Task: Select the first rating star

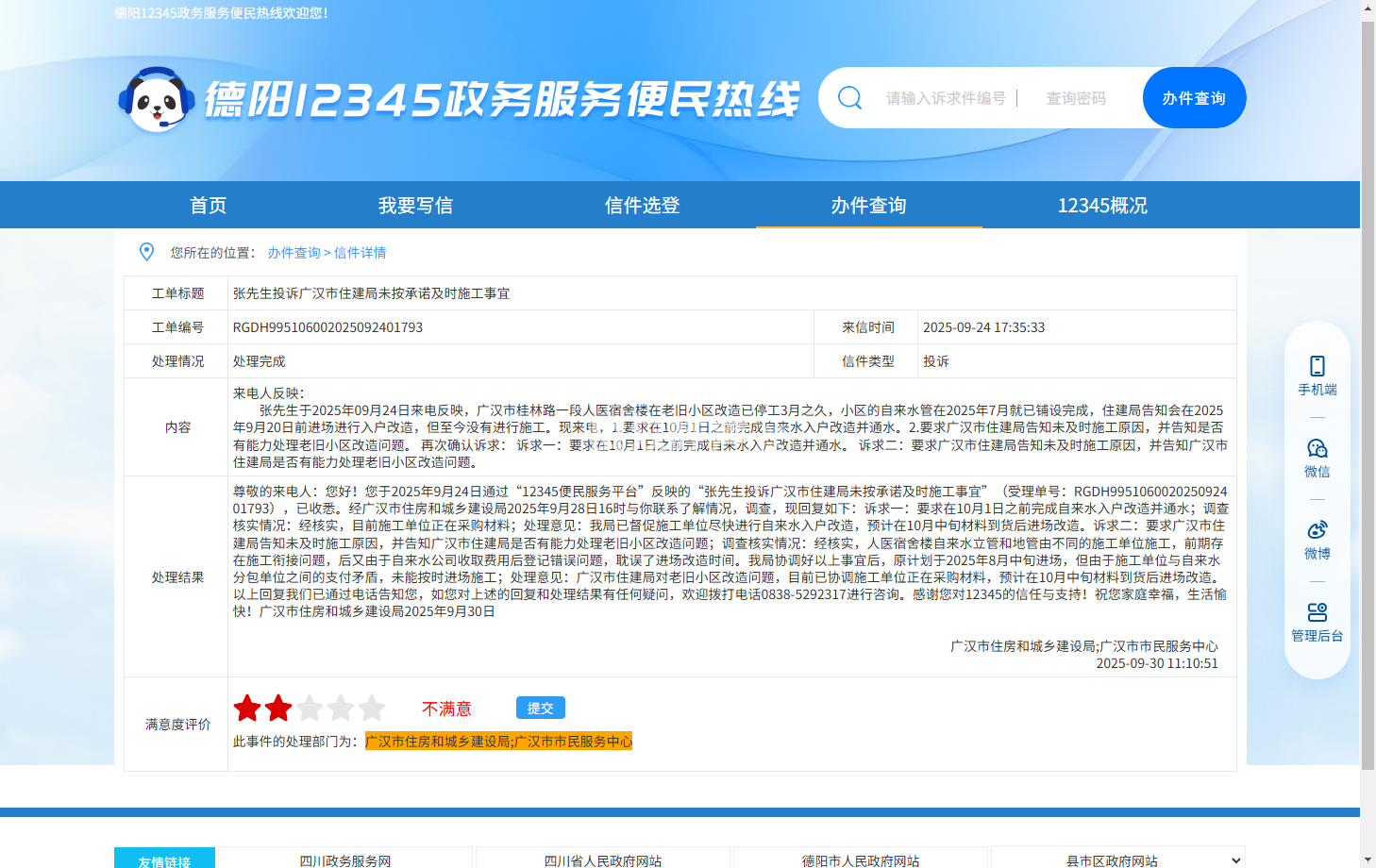Action: pos(247,708)
